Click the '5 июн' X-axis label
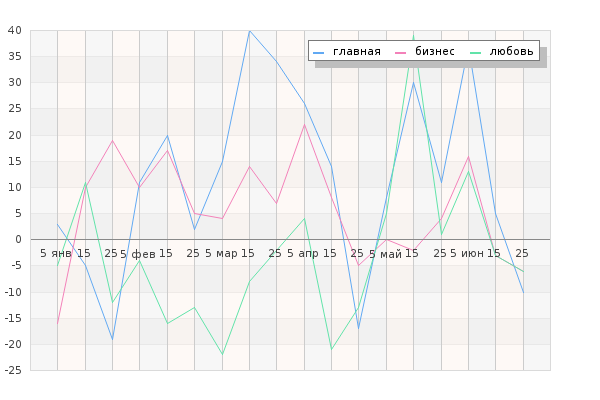 coord(467,253)
